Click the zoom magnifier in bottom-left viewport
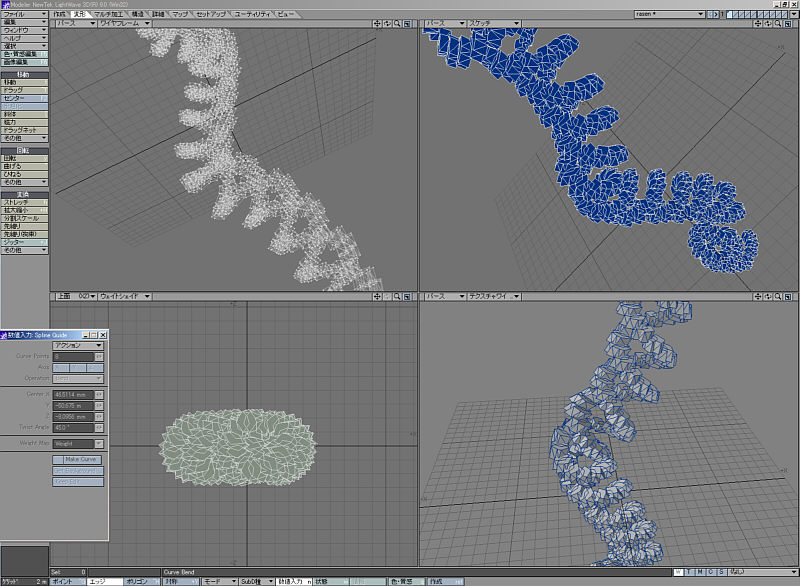 pyautogui.click(x=398, y=296)
